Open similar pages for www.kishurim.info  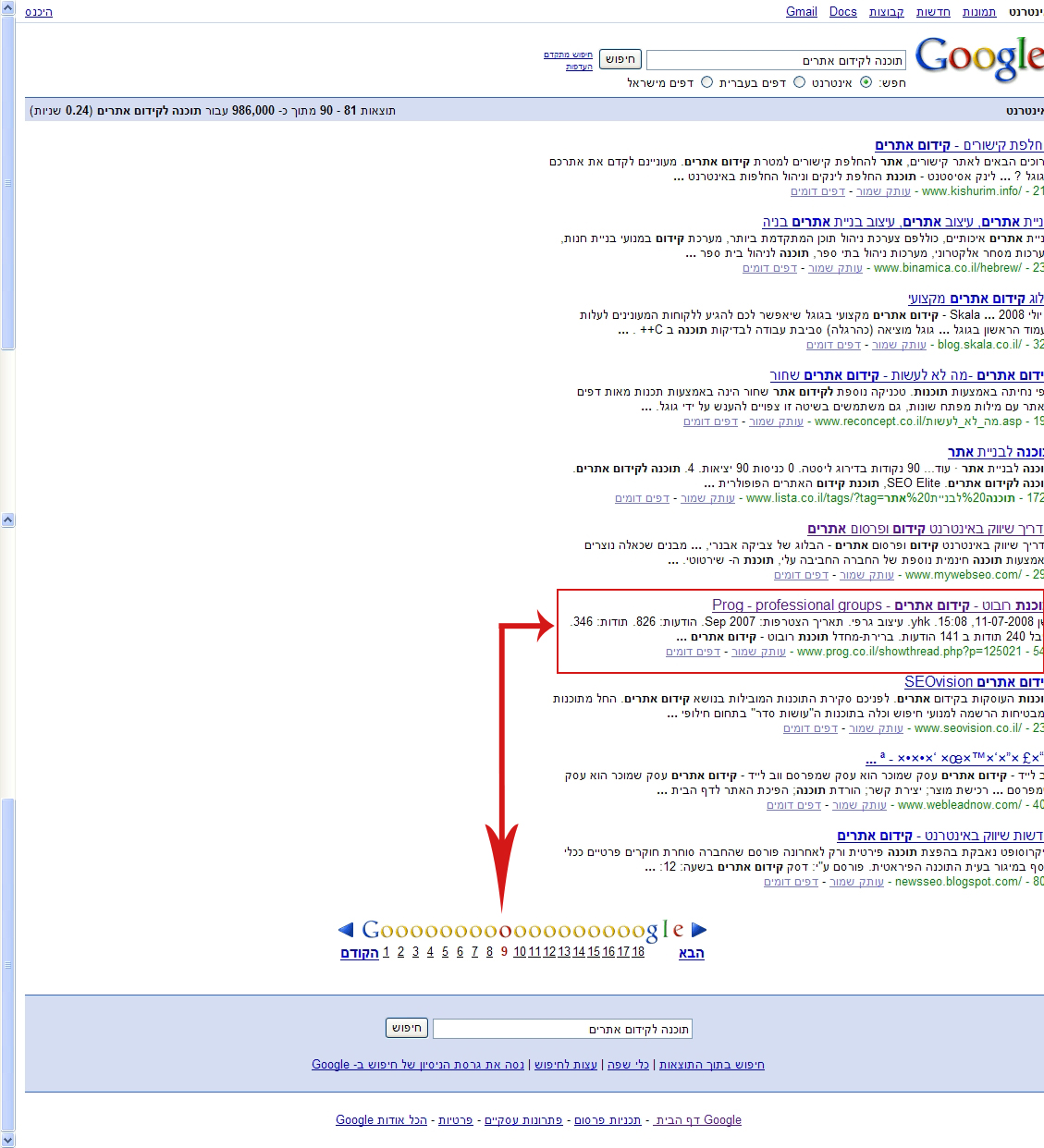point(817,191)
